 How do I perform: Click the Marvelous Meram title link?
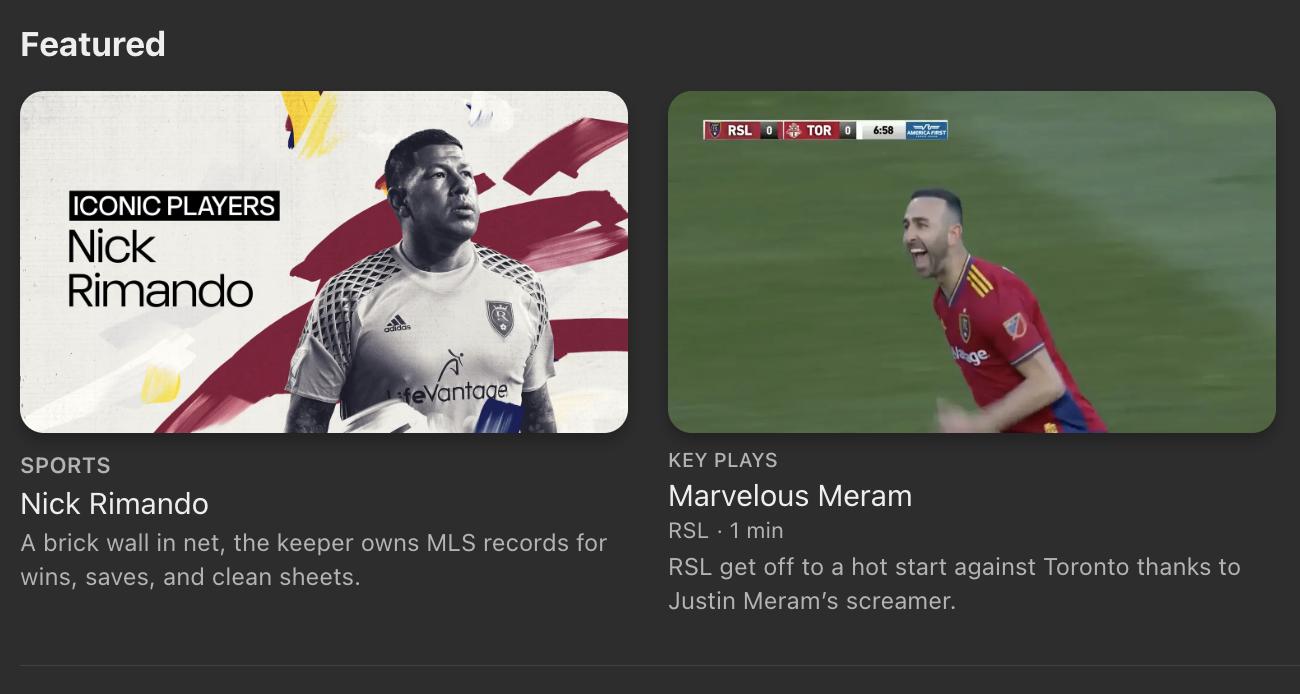pyautogui.click(x=791, y=496)
